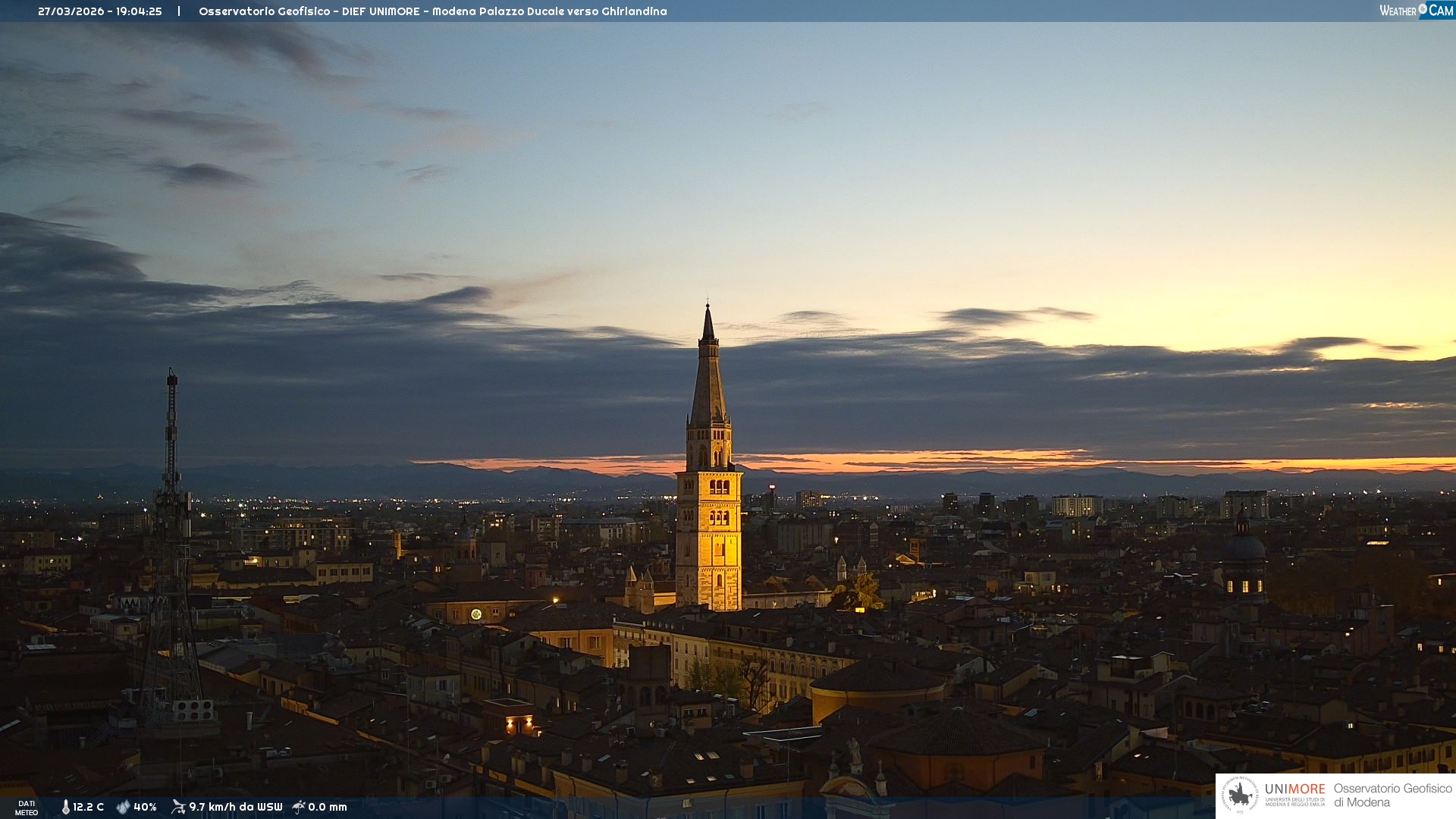
Task: Click the wind vane icon
Action: (178, 807)
